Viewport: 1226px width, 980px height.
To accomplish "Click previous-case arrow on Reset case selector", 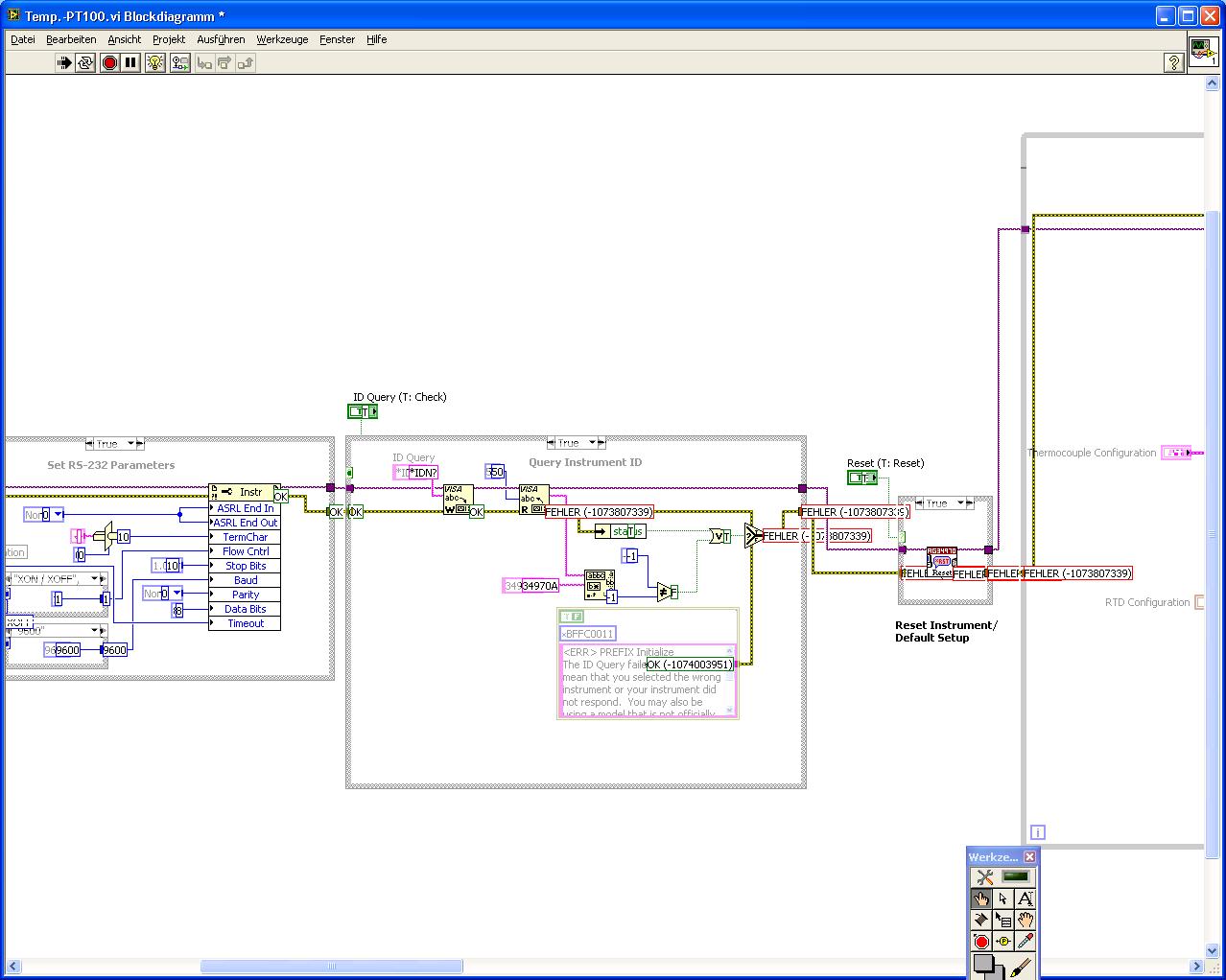I will 921,503.
